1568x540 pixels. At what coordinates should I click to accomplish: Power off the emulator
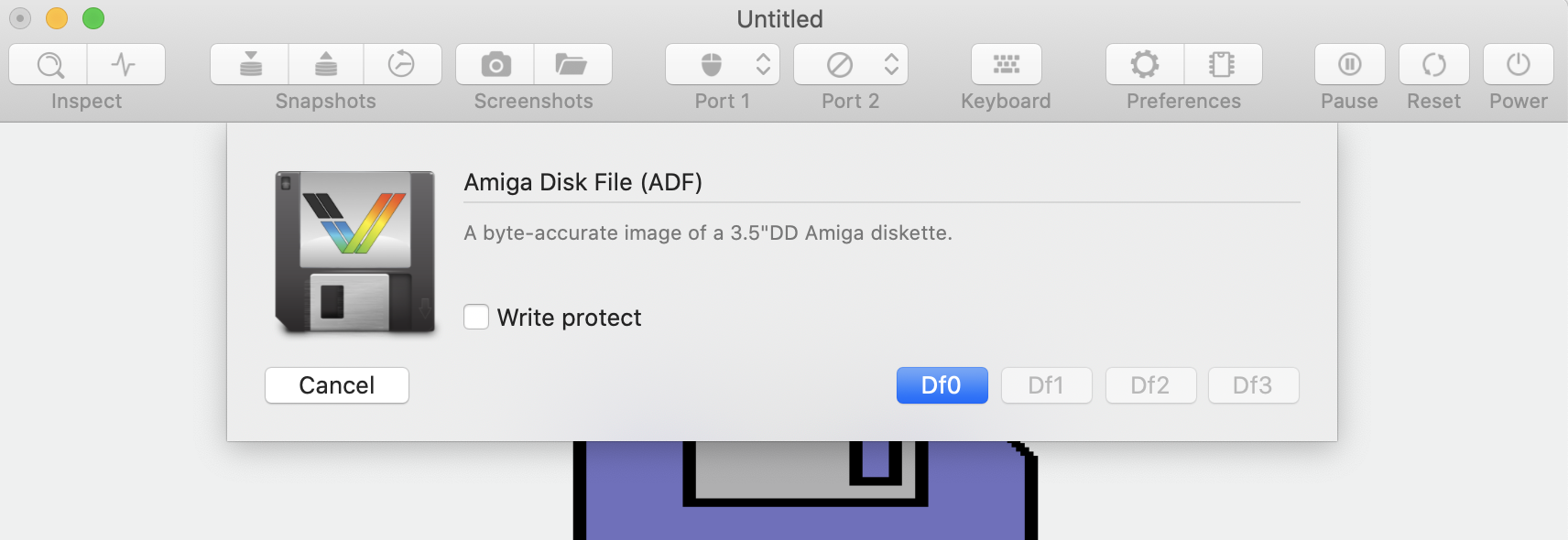(1517, 64)
